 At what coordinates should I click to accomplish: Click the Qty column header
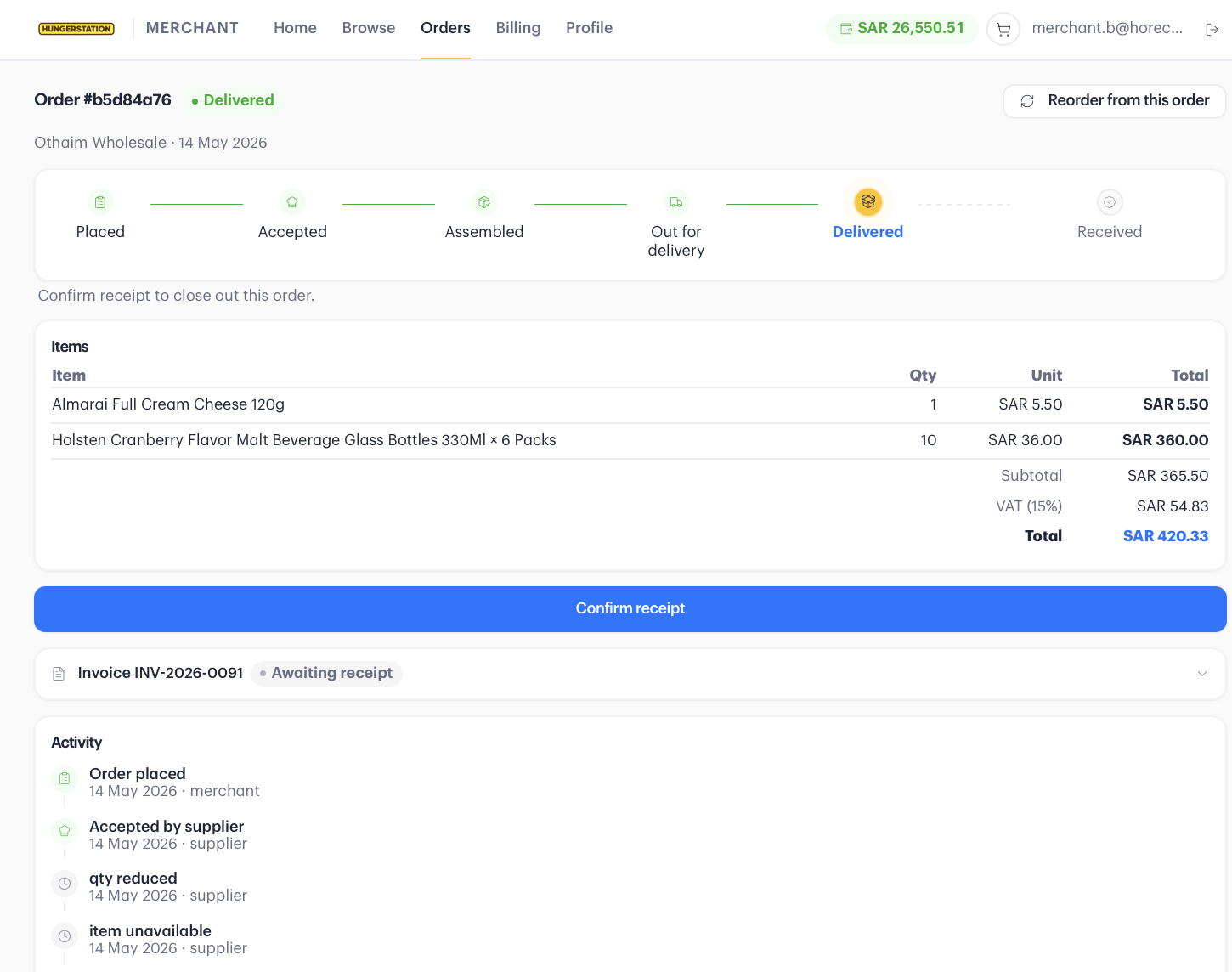tap(923, 376)
